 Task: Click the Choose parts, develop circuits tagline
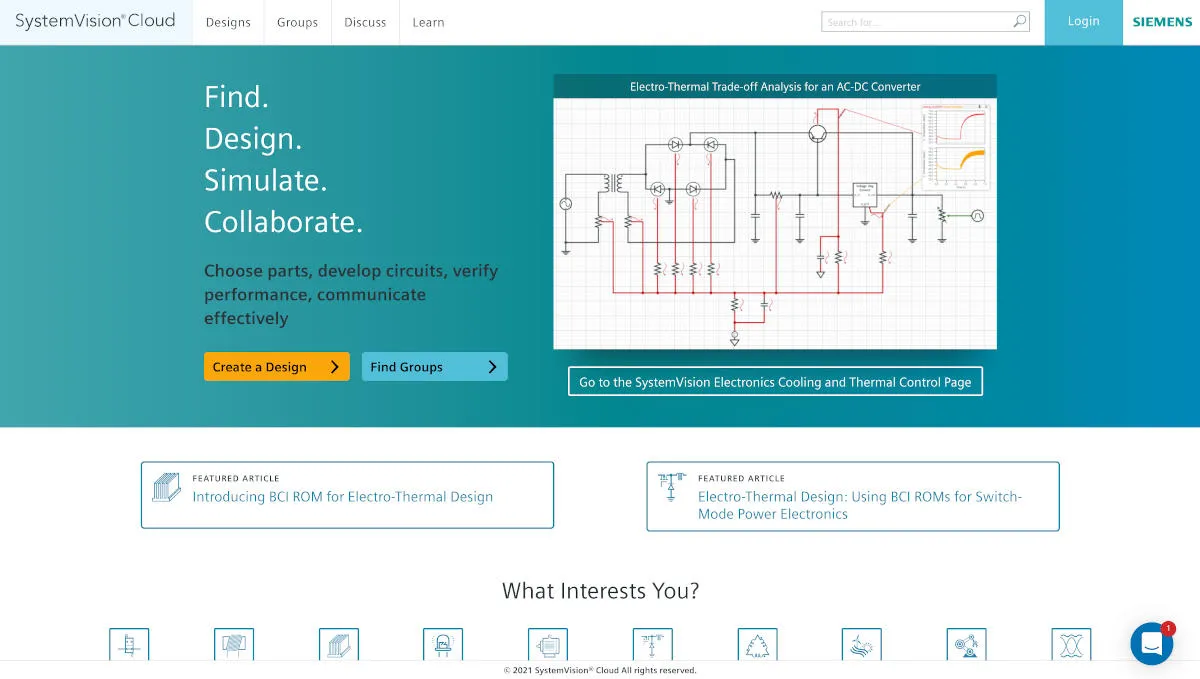coord(351,295)
